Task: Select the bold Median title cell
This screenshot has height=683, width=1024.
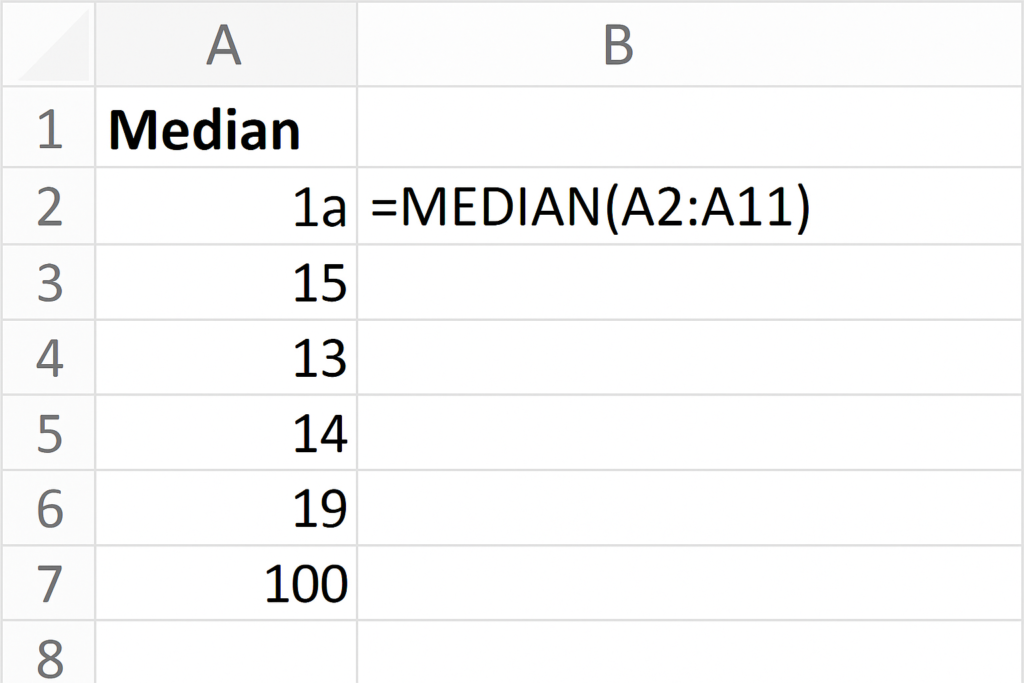Action: [225, 130]
